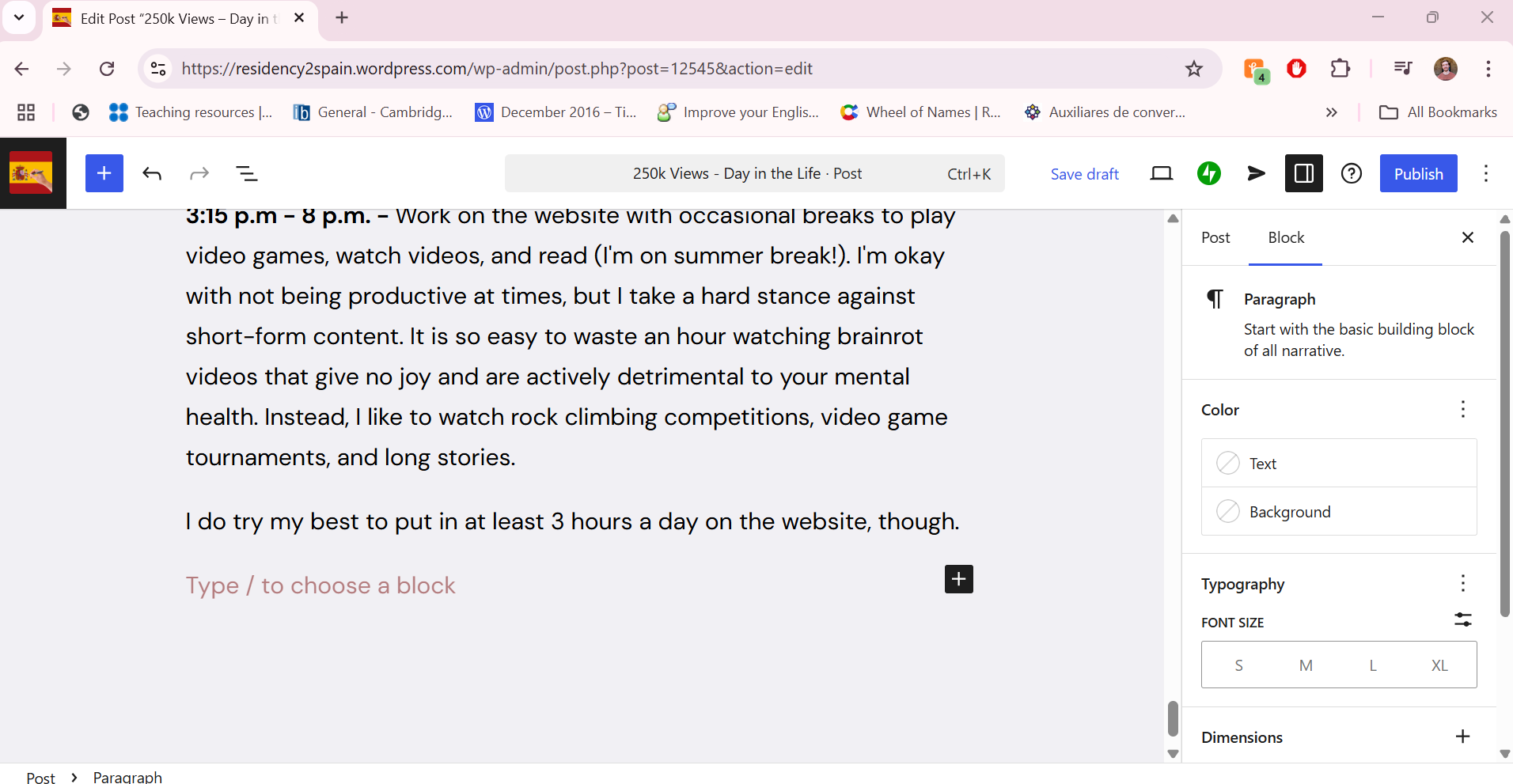The width and height of the screenshot is (1513, 784).
Task: Click the green Jetpack icon
Action: (1208, 173)
